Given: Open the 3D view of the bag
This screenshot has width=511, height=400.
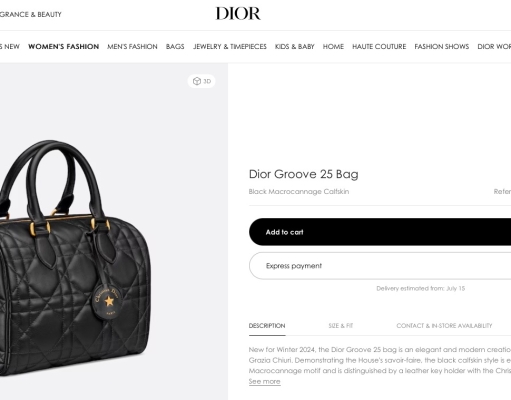Looking at the screenshot, I should [x=201, y=81].
